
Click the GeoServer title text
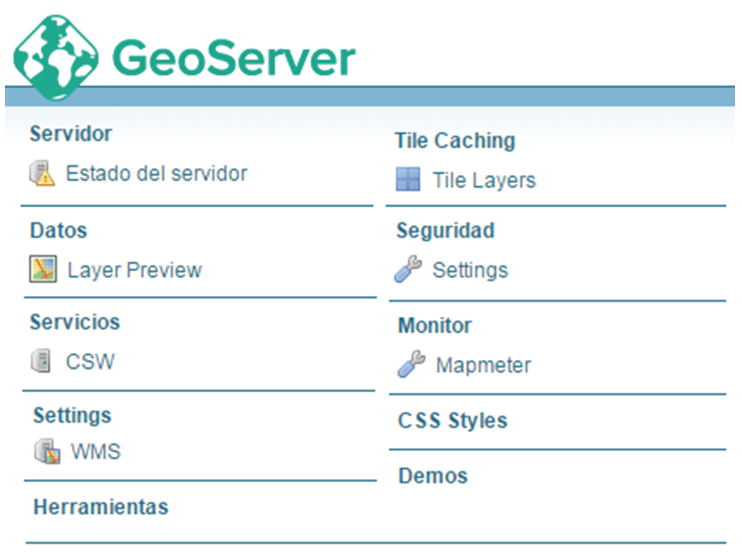234,58
